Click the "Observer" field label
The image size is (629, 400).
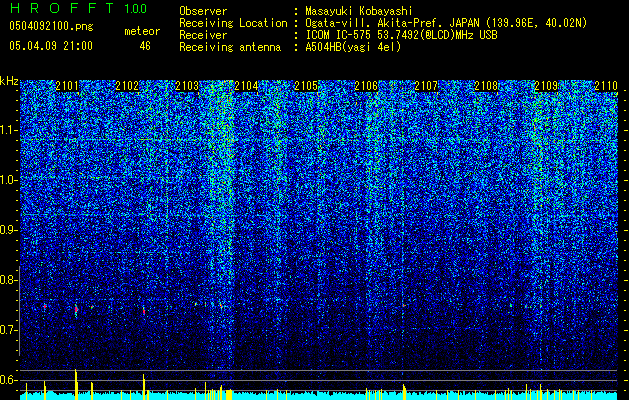tap(203, 11)
